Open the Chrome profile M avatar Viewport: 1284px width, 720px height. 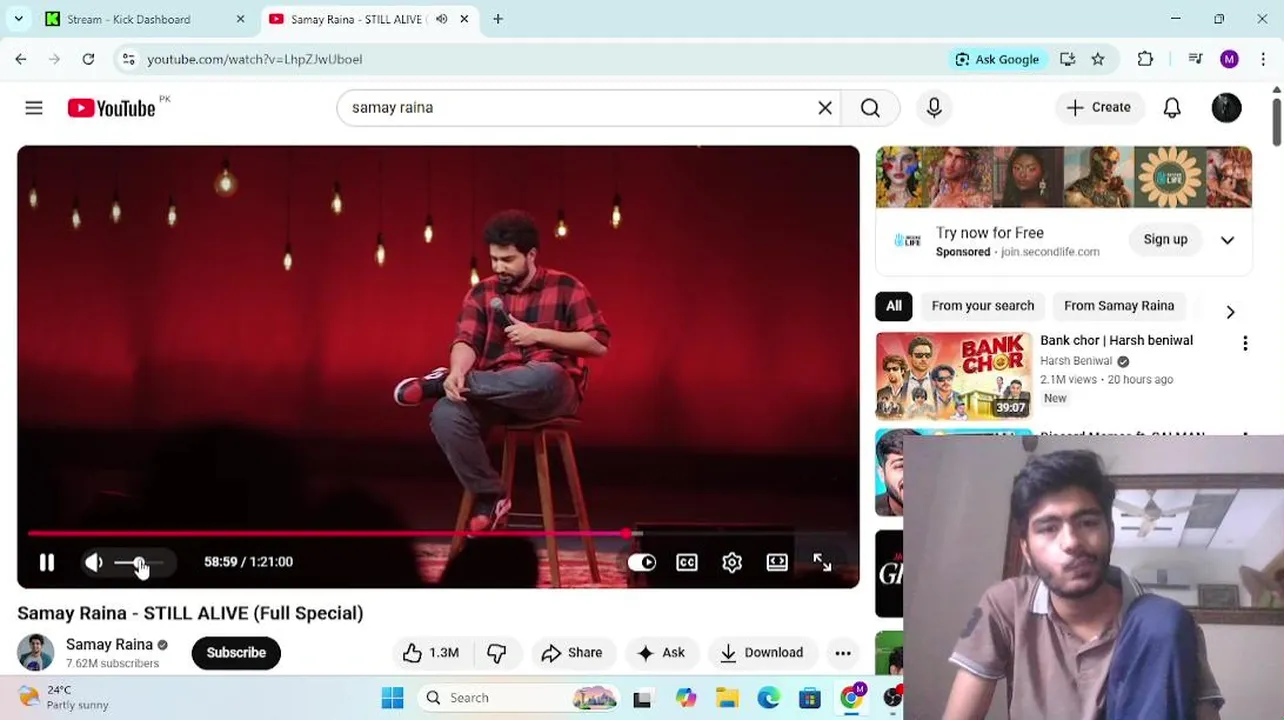1230,59
